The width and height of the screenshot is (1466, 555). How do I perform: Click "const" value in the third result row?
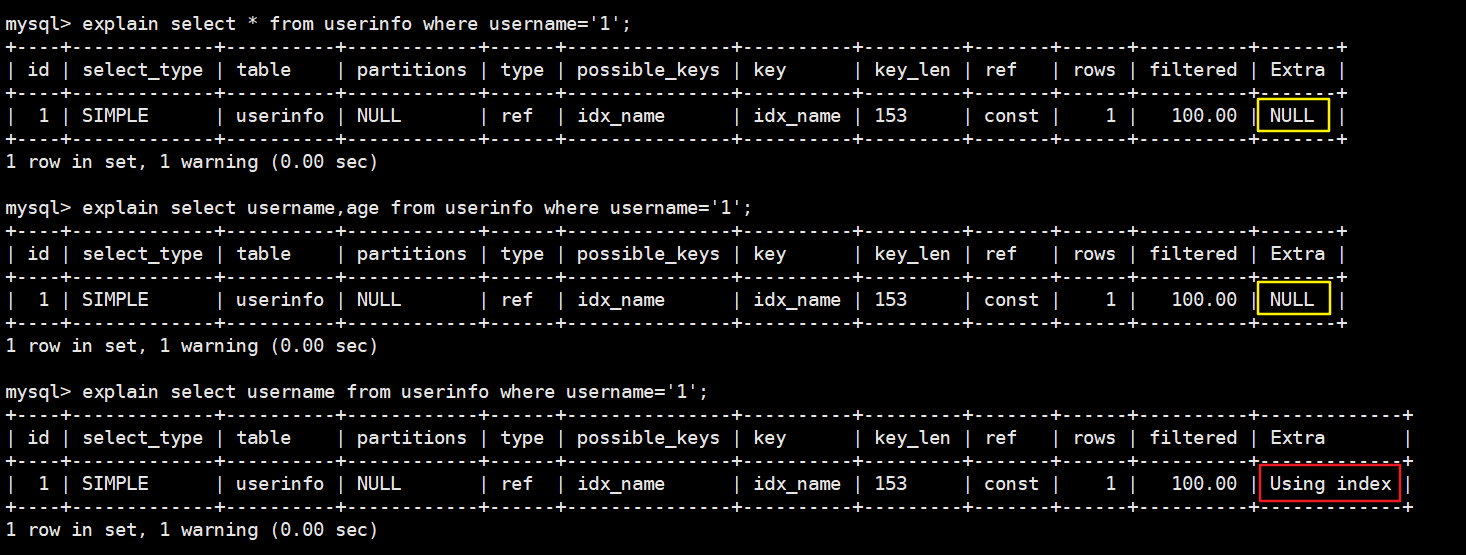(1011, 484)
